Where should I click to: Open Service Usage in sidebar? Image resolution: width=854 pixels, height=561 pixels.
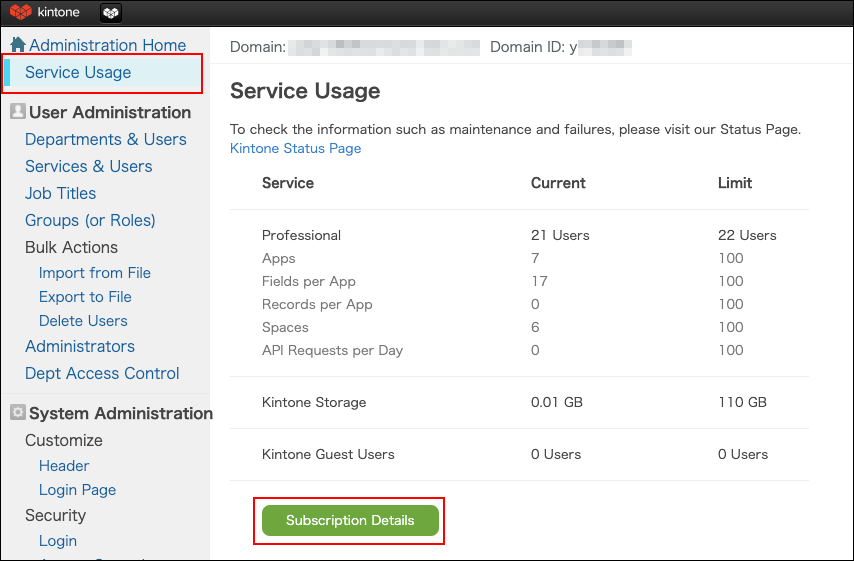click(x=78, y=72)
